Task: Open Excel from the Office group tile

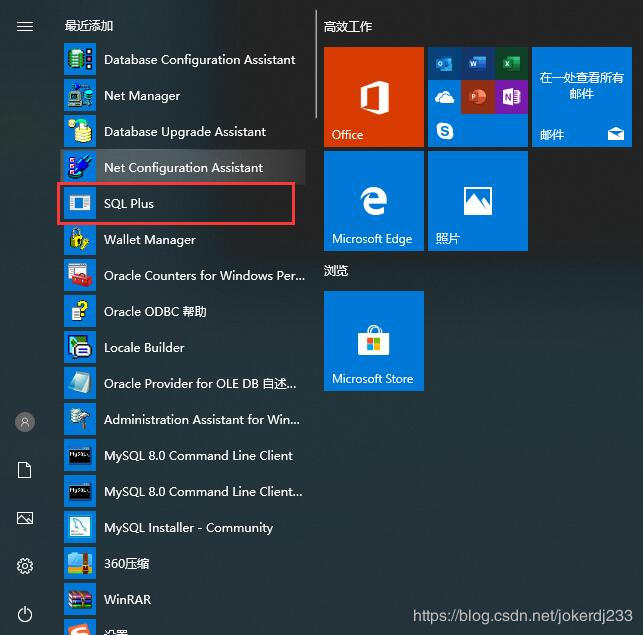Action: [511, 64]
